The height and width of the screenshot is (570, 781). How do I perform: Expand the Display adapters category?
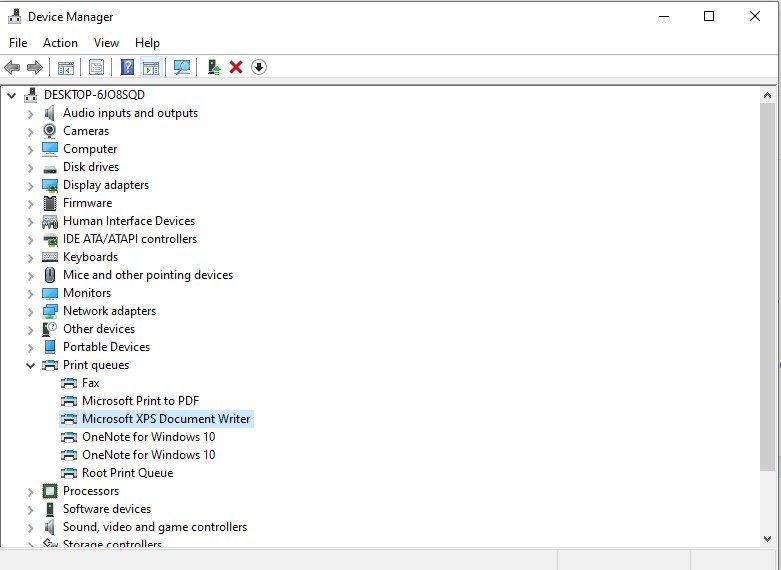point(30,185)
